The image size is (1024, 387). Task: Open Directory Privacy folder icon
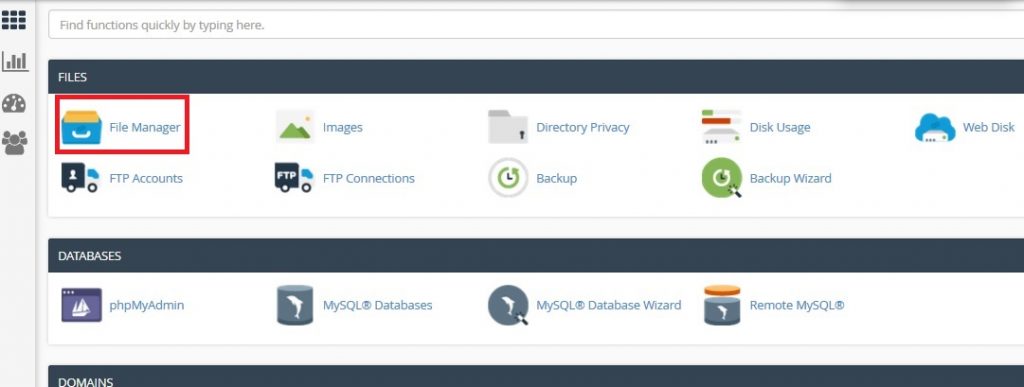[507, 127]
